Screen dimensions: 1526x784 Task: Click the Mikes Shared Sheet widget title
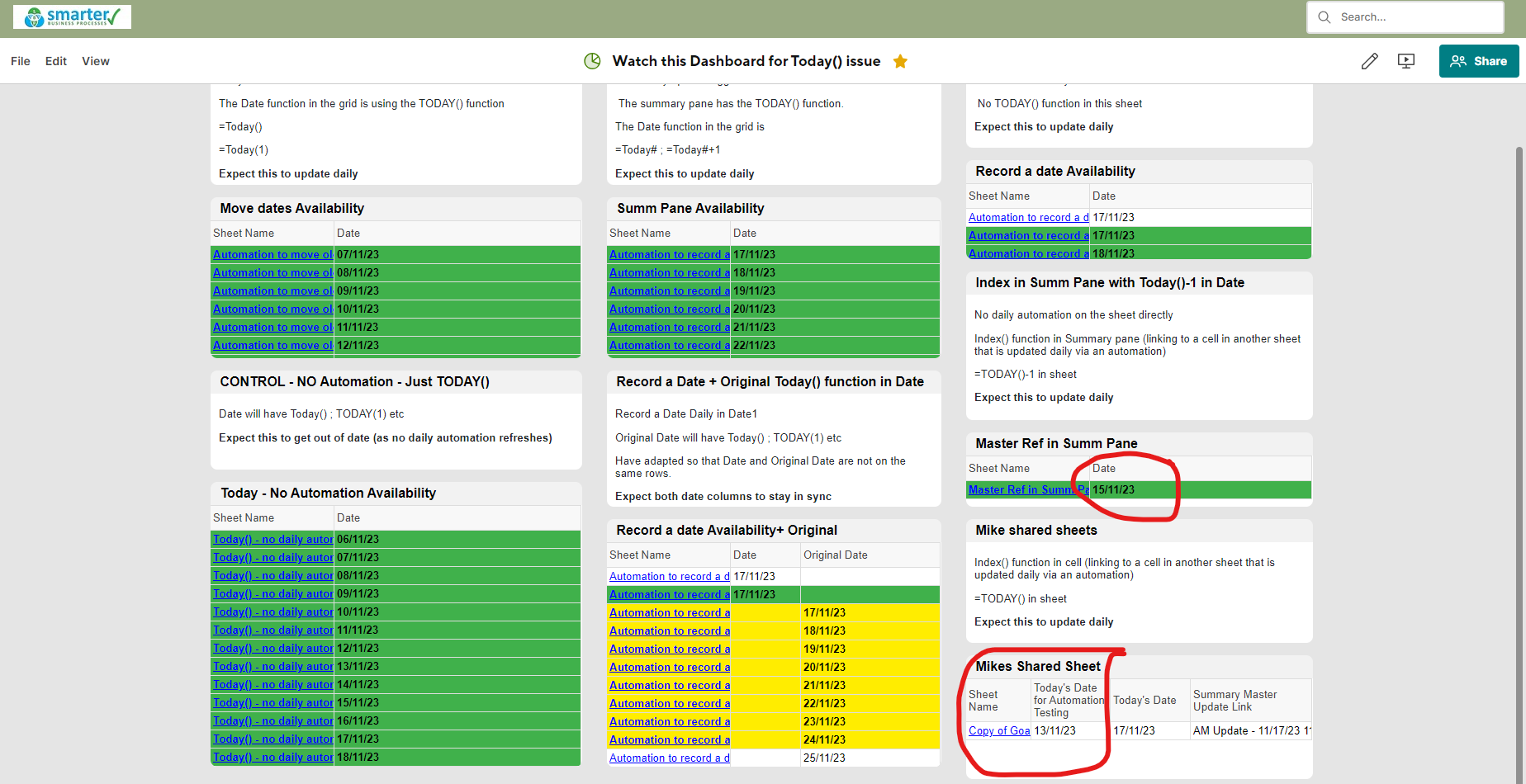[x=1038, y=667]
